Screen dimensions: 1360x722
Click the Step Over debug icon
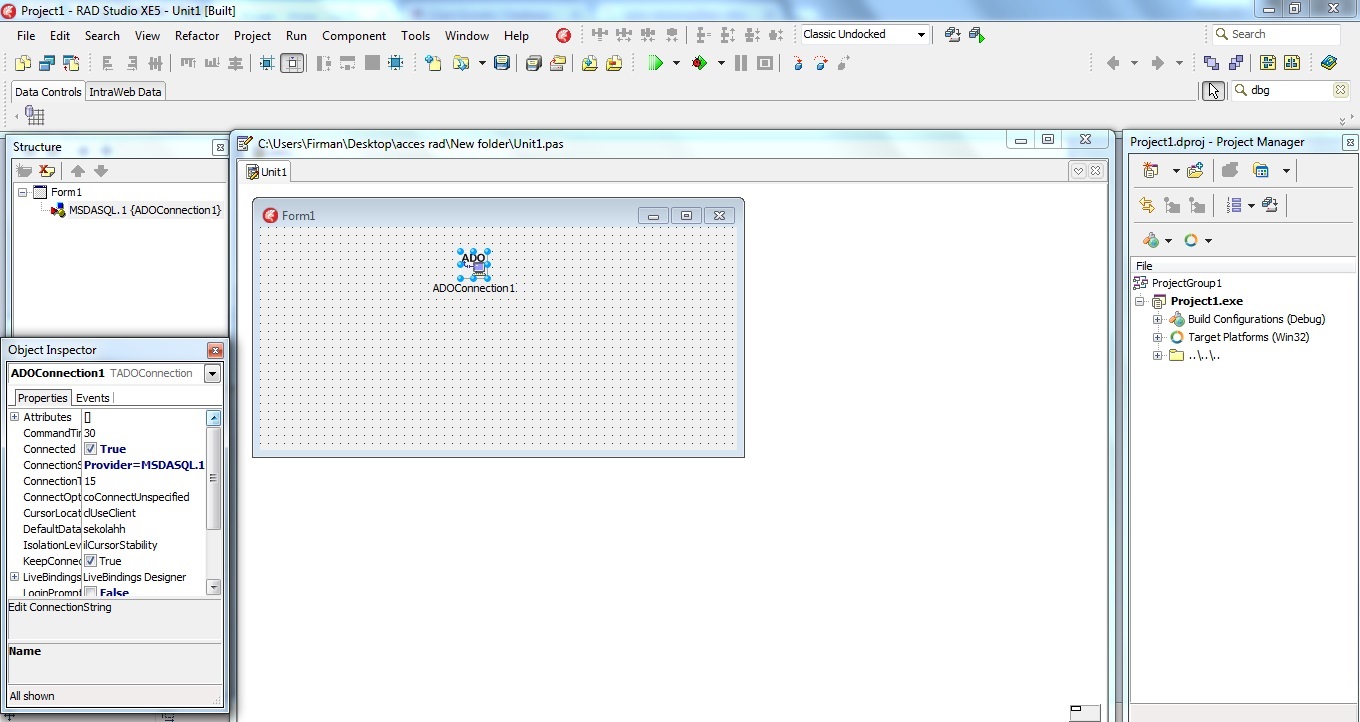[821, 63]
